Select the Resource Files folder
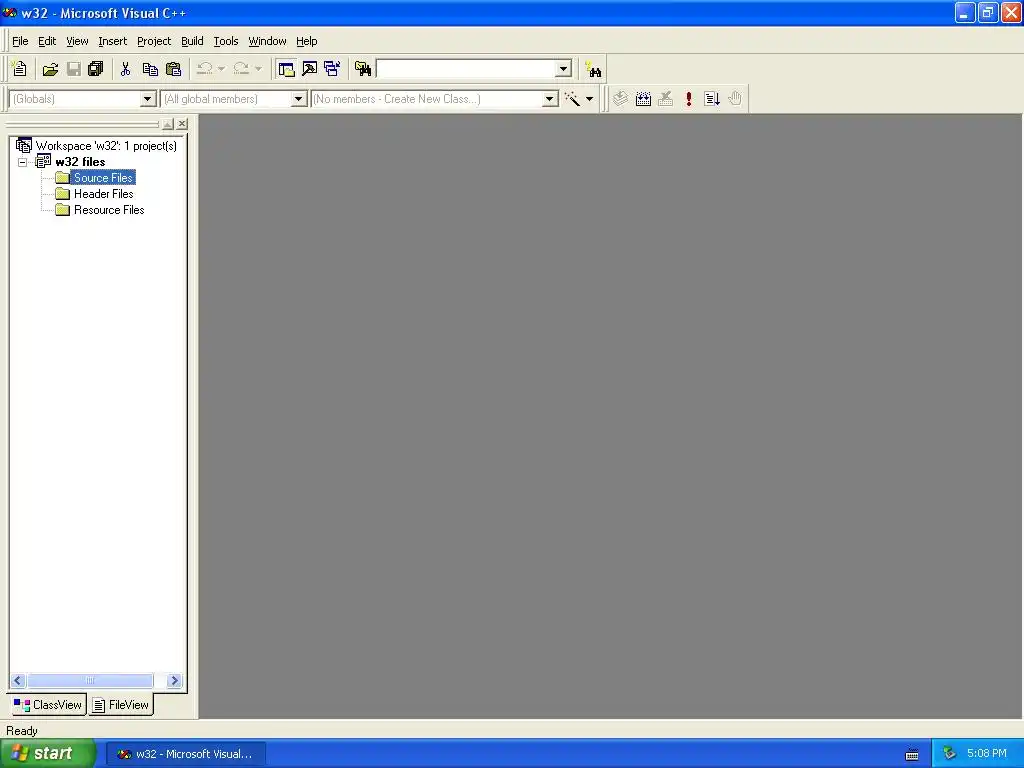Image resolution: width=1024 pixels, height=768 pixels. pos(109,210)
